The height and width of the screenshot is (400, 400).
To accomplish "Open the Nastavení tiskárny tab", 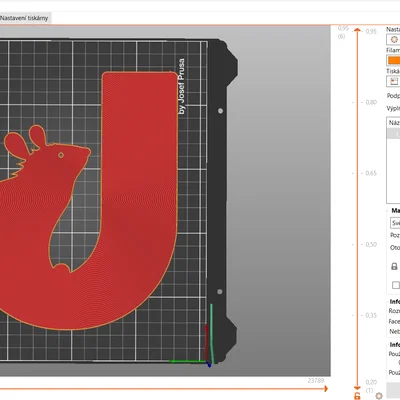I will click(x=25, y=18).
